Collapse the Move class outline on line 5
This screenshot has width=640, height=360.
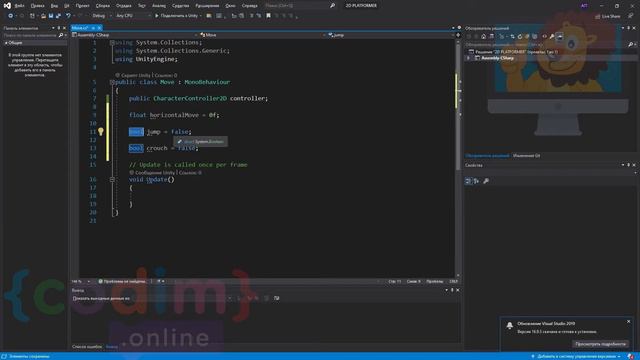point(112,82)
